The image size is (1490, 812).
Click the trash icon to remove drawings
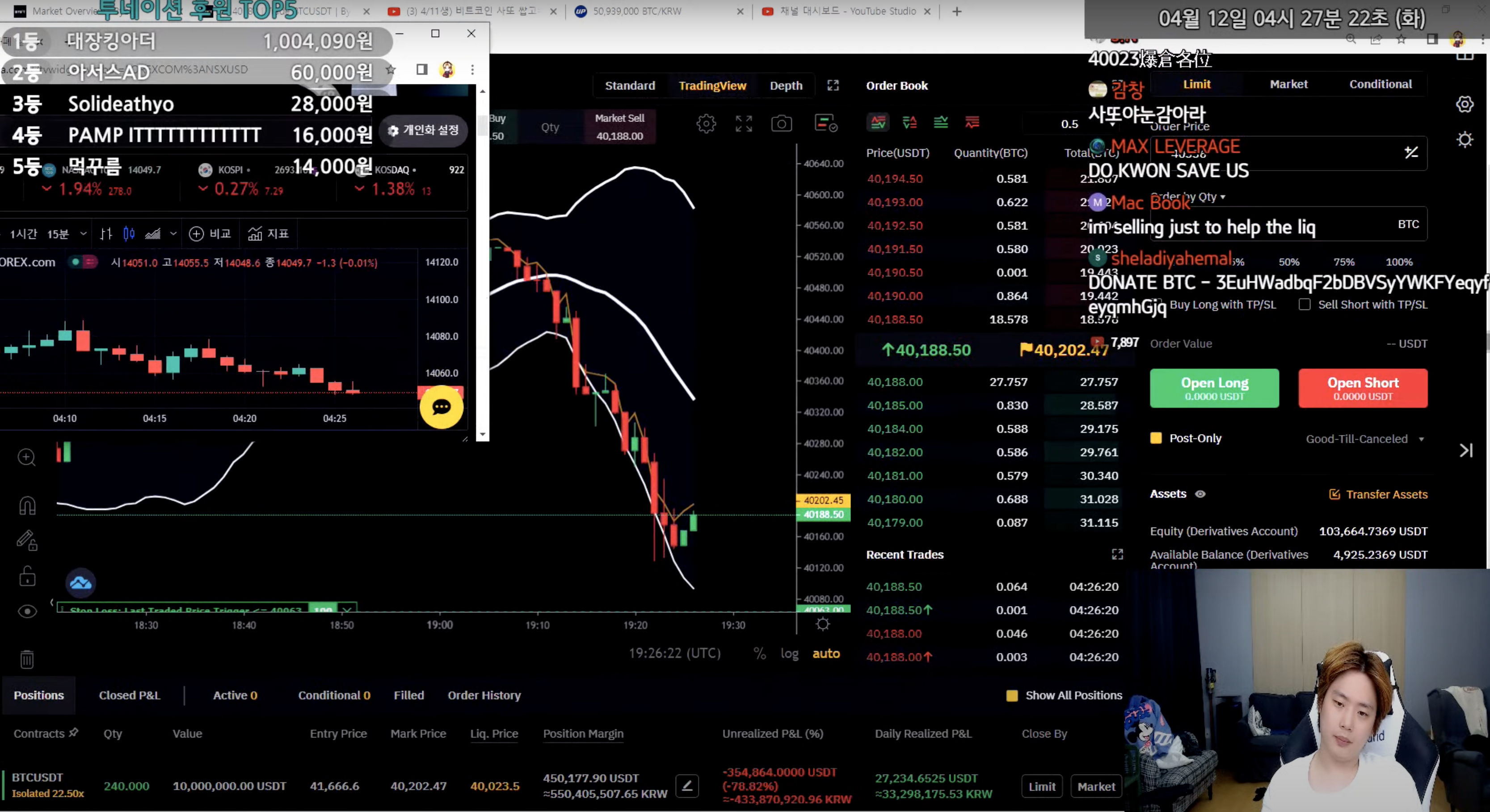(x=27, y=659)
